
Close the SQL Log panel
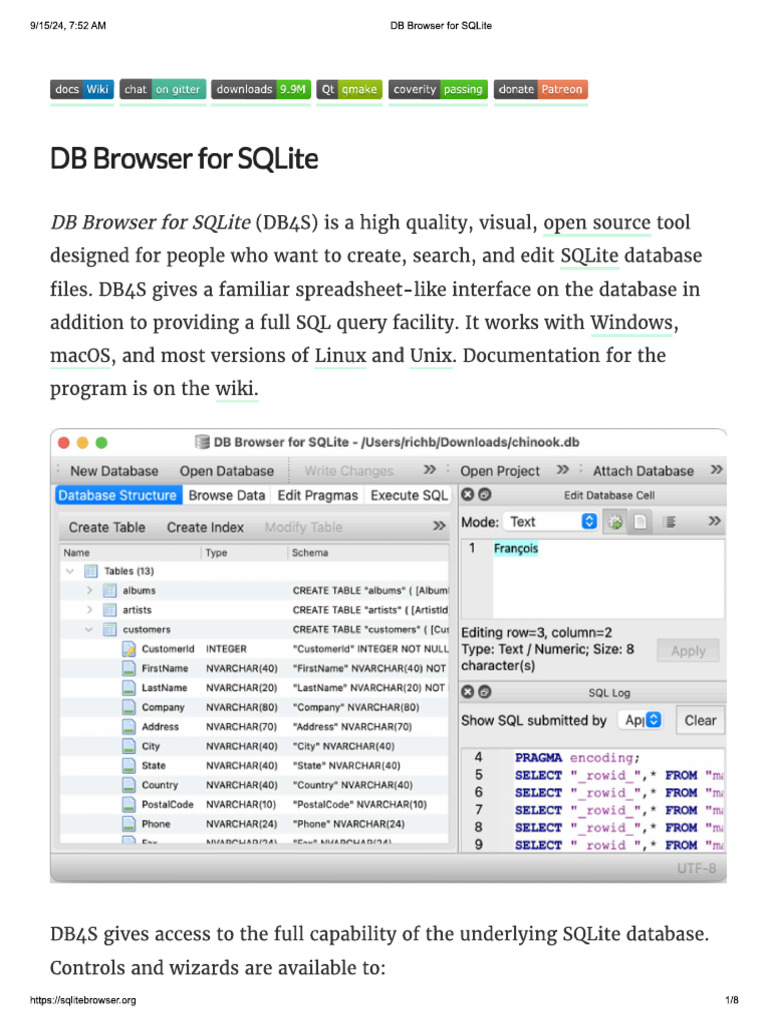pos(468,692)
